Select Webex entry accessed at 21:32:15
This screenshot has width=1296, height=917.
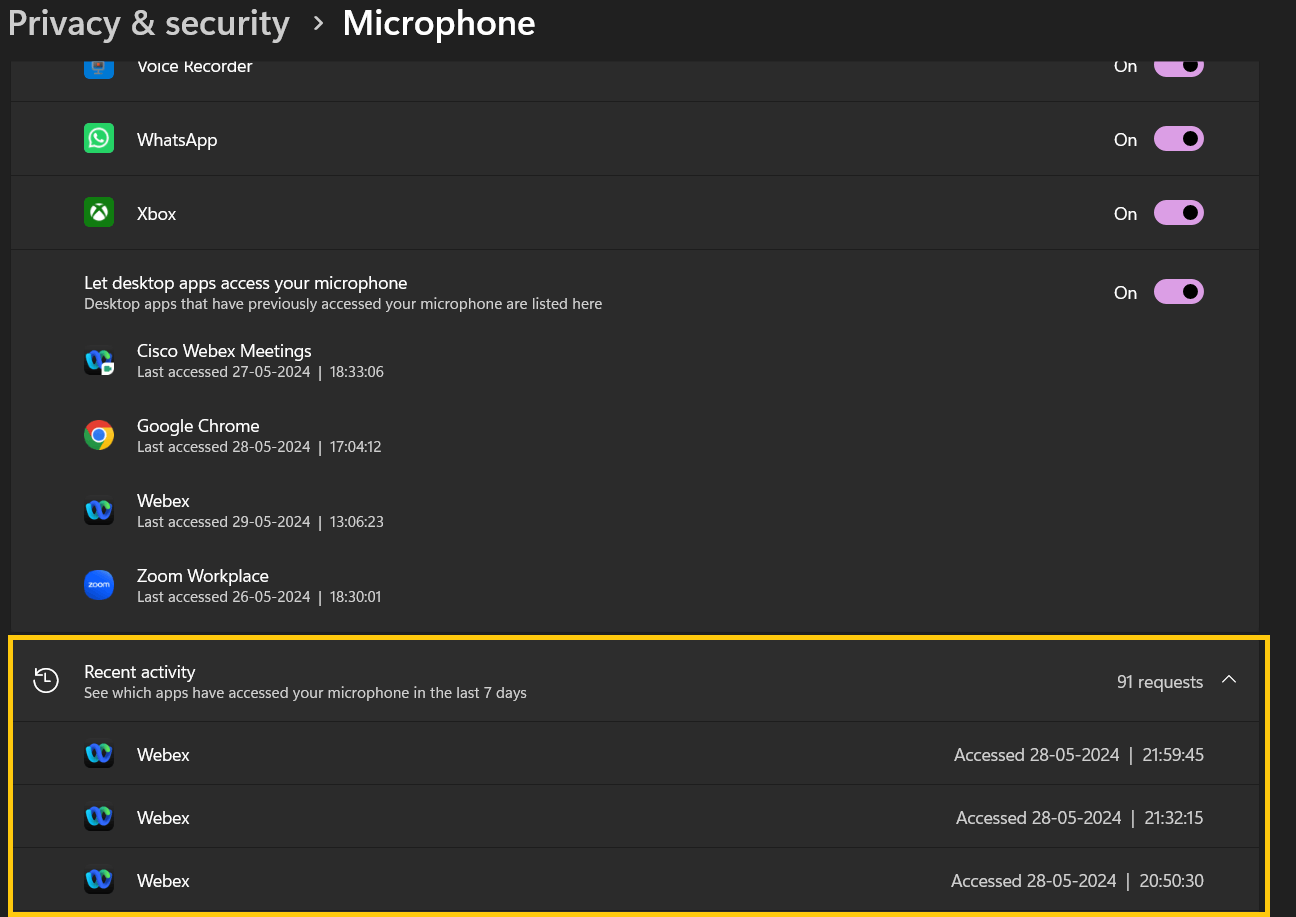(640, 818)
